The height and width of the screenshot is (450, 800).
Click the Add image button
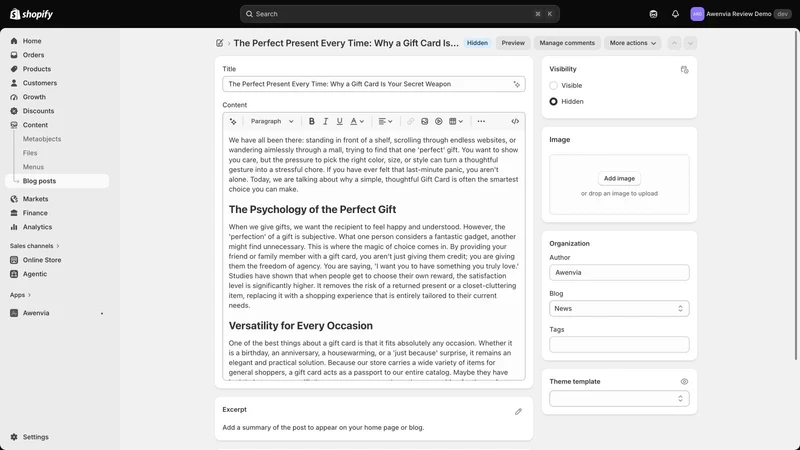click(619, 179)
